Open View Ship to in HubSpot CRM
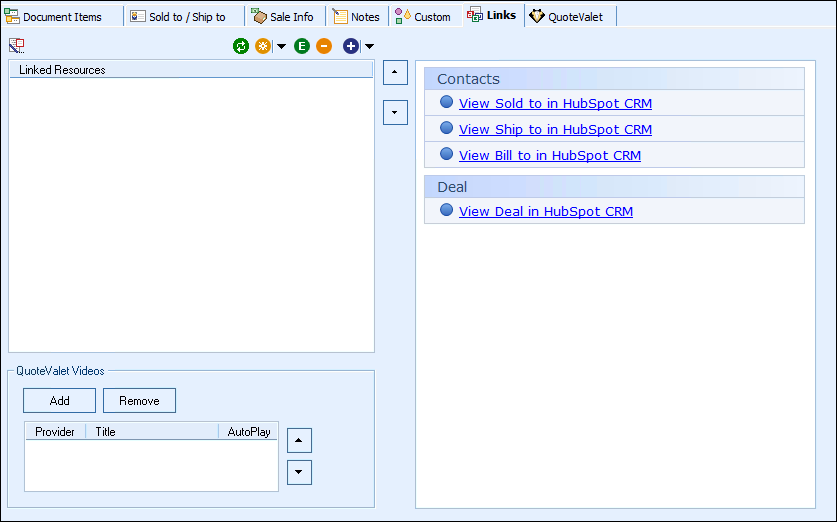Viewport: 837px width, 522px height. pyautogui.click(x=555, y=130)
